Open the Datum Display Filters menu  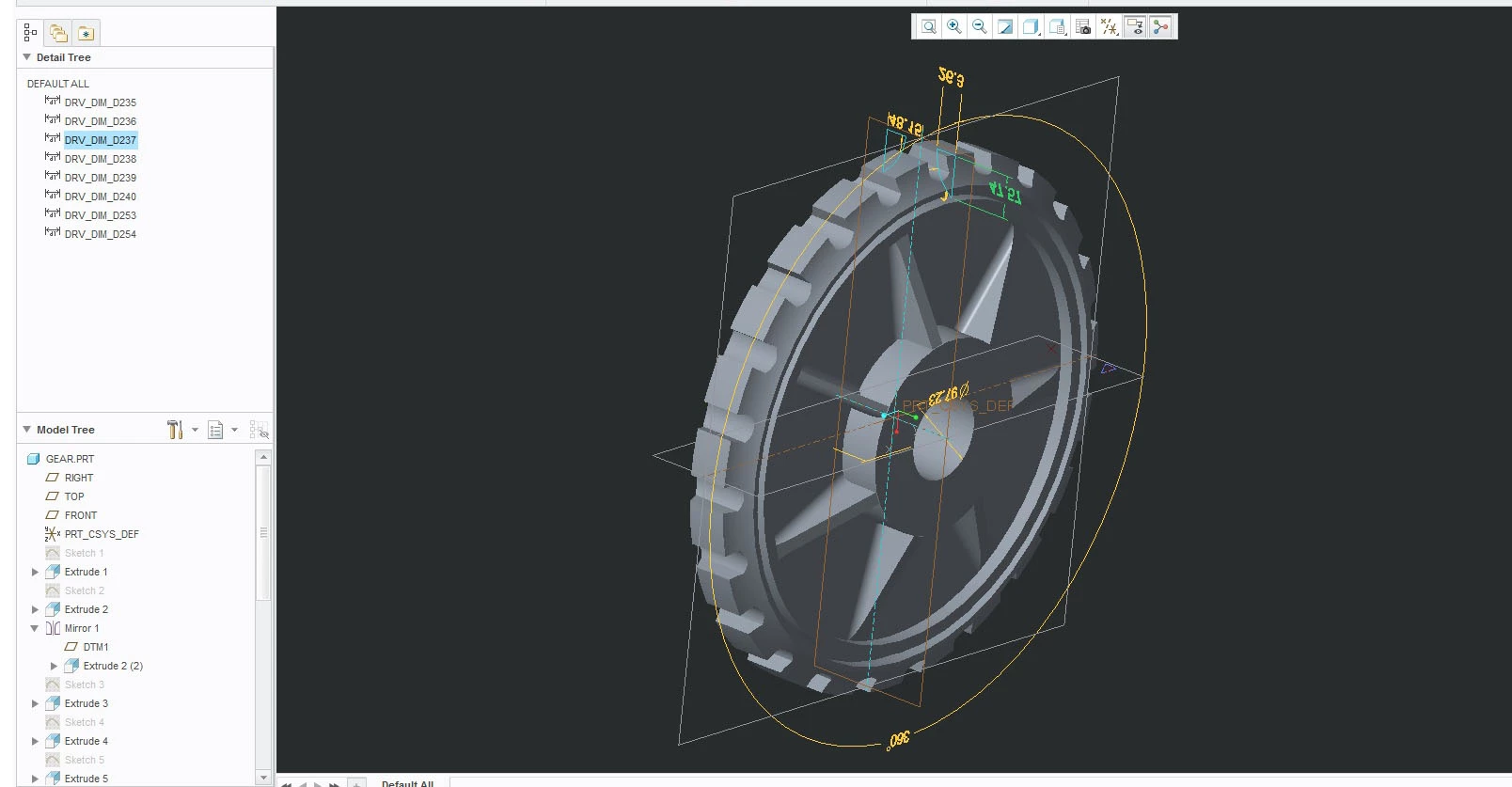pos(1110,26)
